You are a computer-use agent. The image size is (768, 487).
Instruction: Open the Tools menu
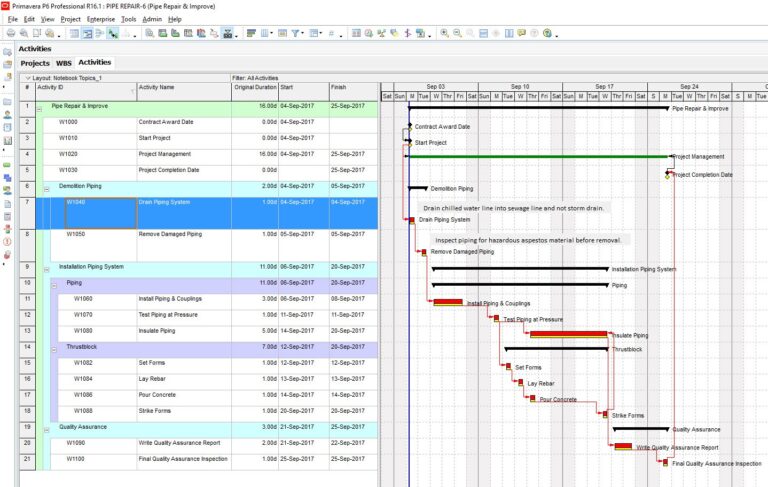coord(128,19)
